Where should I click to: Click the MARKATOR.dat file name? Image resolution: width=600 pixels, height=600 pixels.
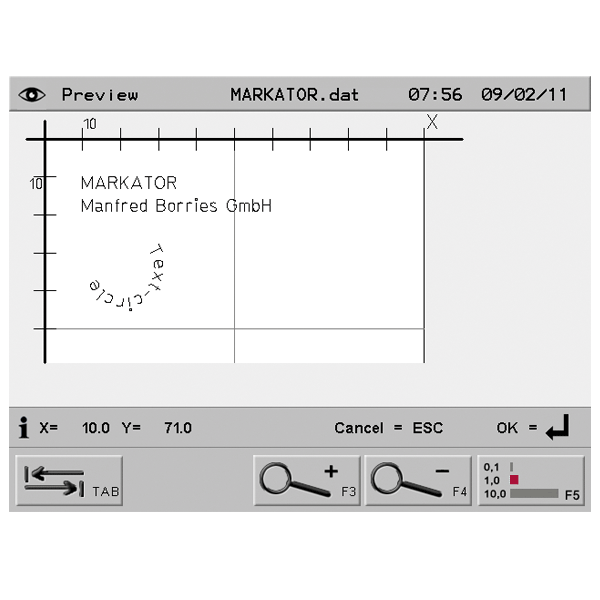coord(294,95)
